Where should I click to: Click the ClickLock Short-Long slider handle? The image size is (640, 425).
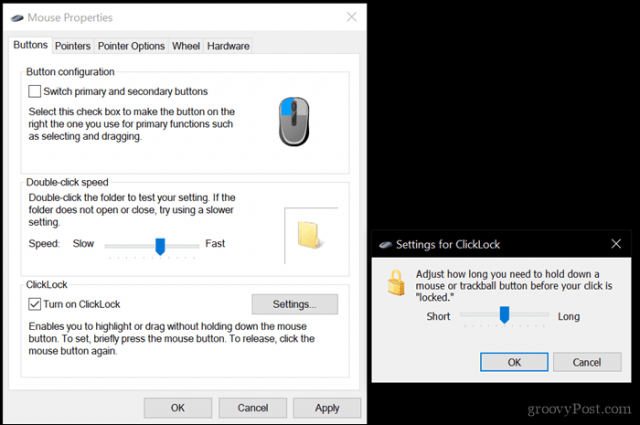coord(504,315)
